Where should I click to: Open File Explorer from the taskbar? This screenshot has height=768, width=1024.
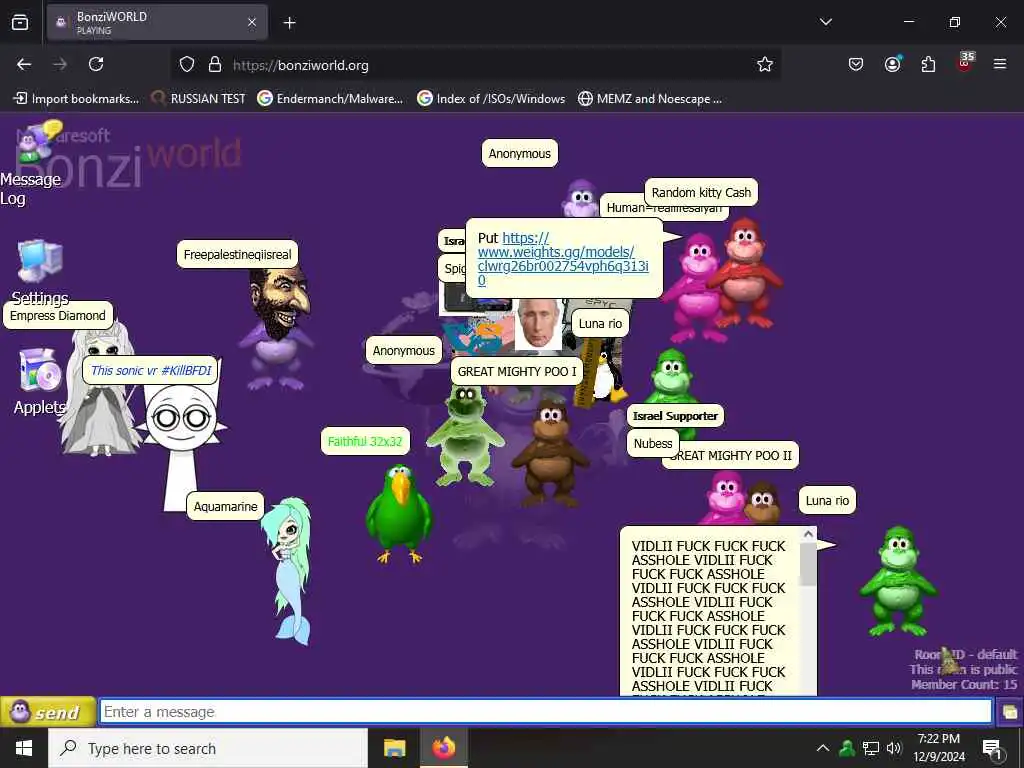click(394, 748)
